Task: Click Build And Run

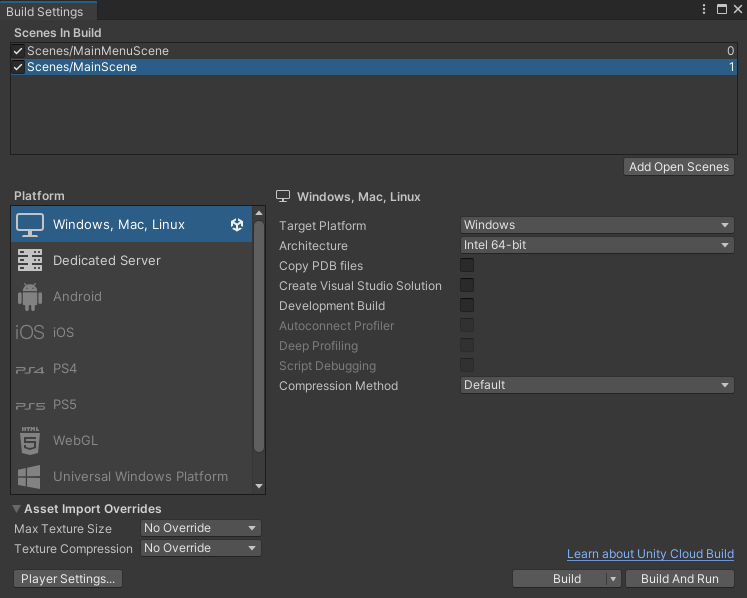Action: (680, 579)
